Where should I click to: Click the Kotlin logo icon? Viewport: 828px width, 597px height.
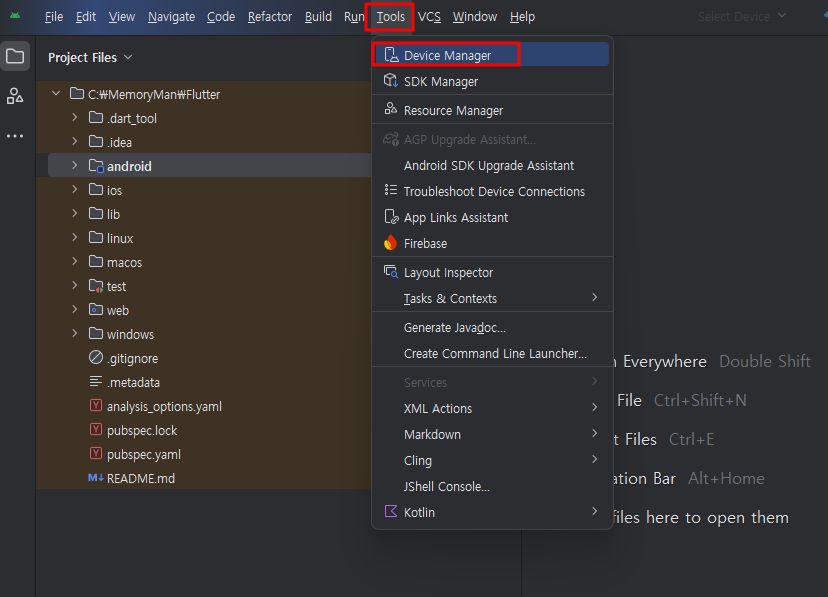391,511
